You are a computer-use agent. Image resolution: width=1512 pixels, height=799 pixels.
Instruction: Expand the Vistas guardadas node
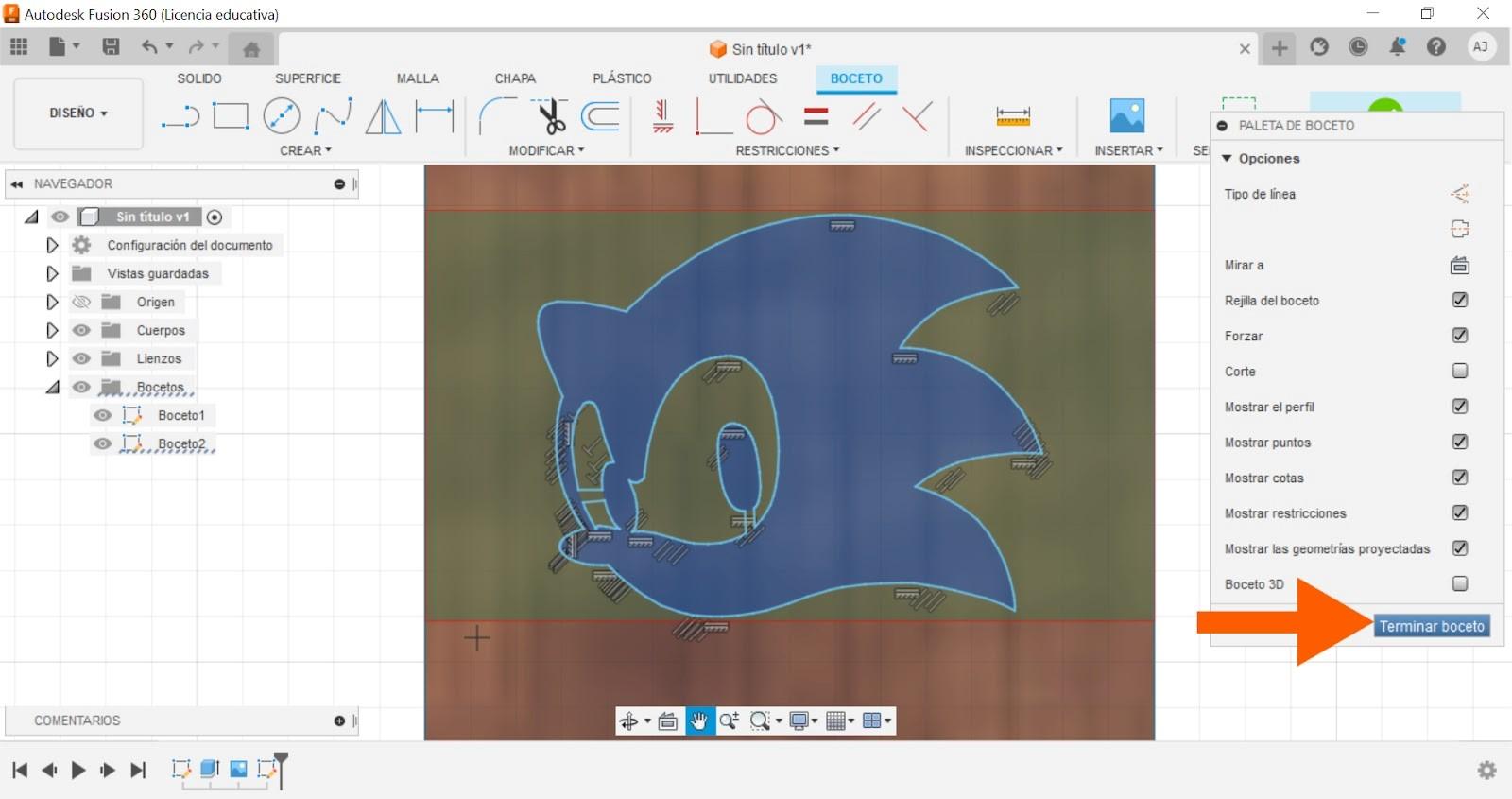point(52,273)
